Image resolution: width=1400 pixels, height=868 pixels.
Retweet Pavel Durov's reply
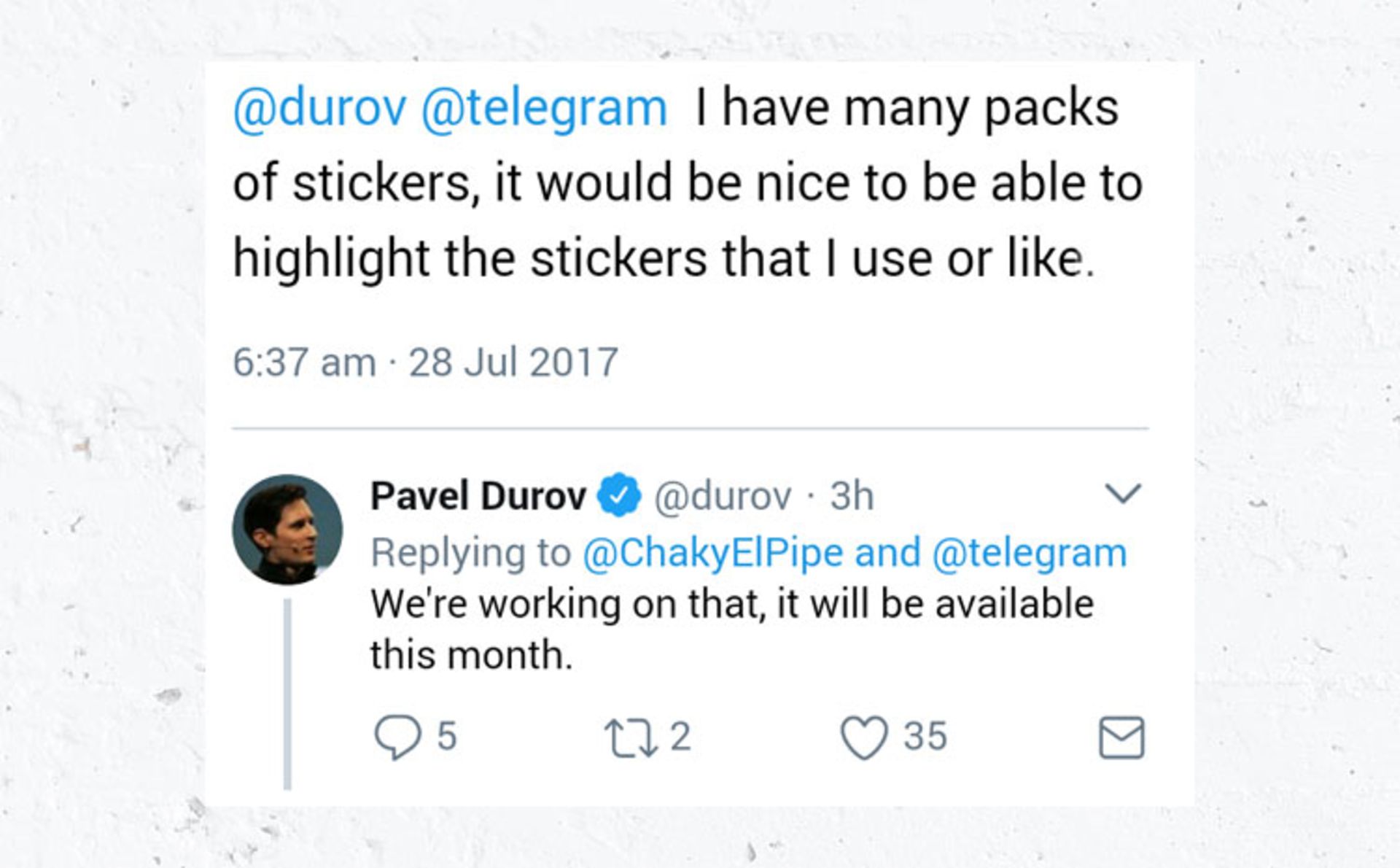(x=630, y=737)
